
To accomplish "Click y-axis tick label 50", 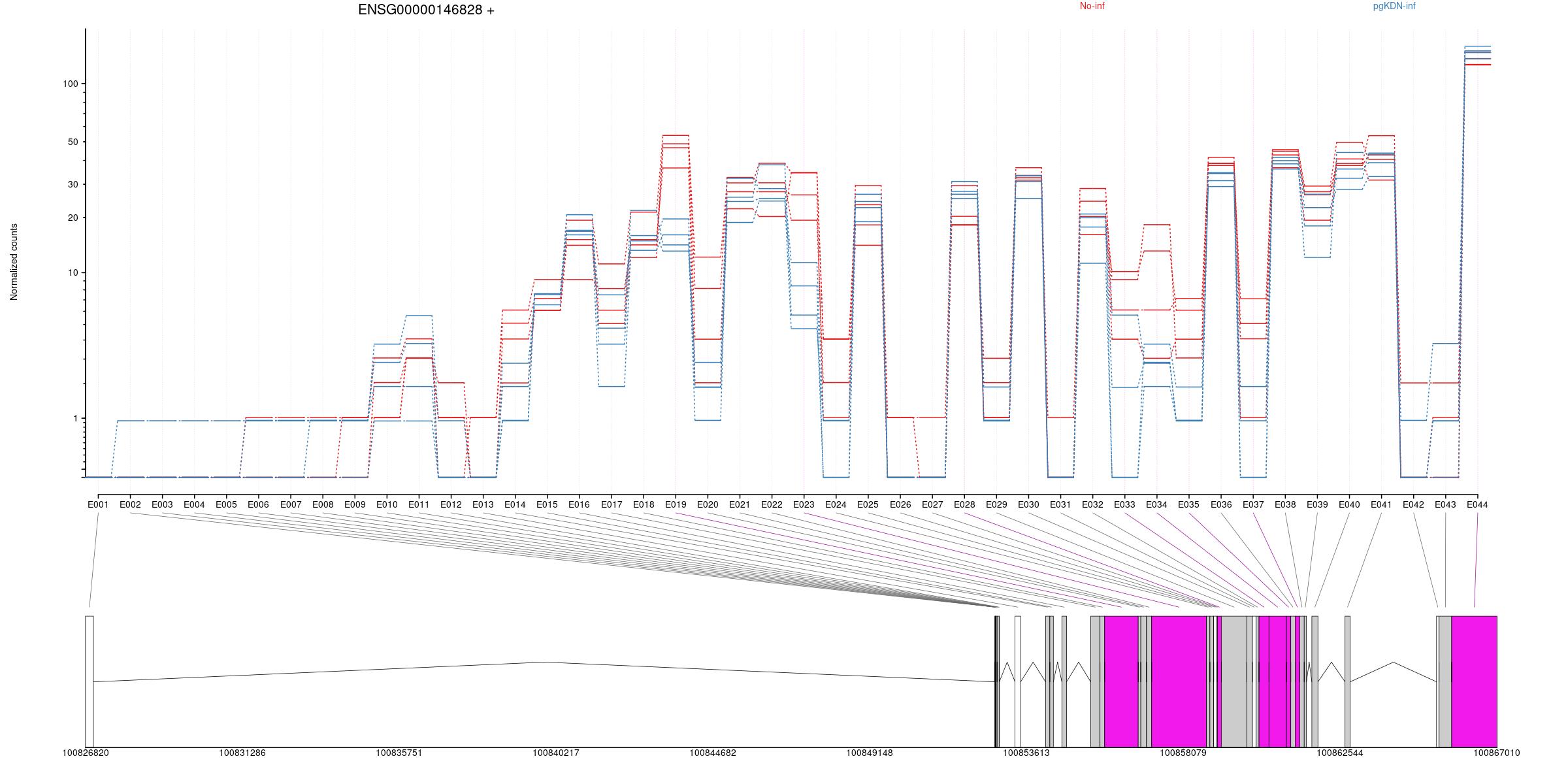I will coord(73,142).
